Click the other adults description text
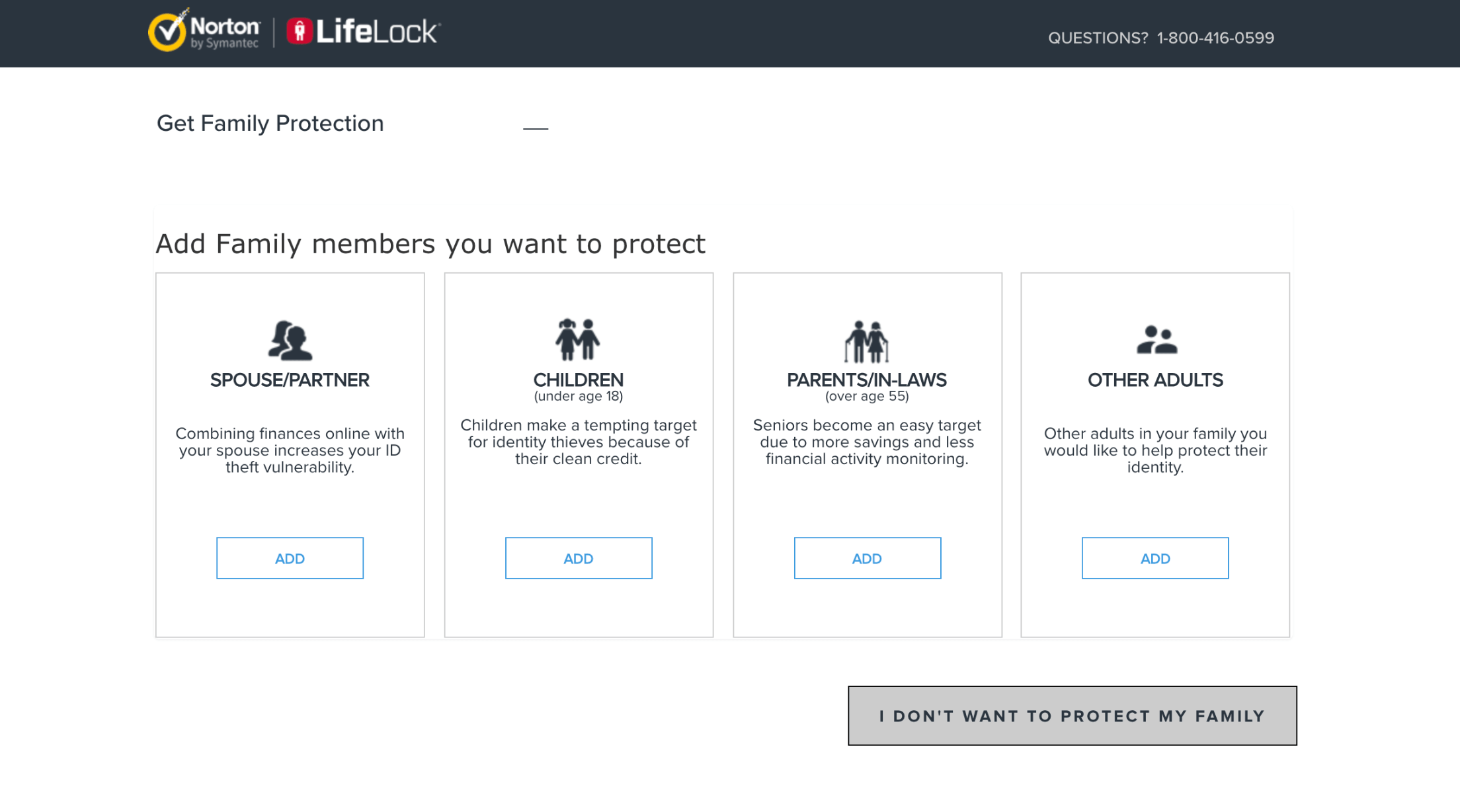Image resolution: width=1460 pixels, height=812 pixels. click(1155, 450)
